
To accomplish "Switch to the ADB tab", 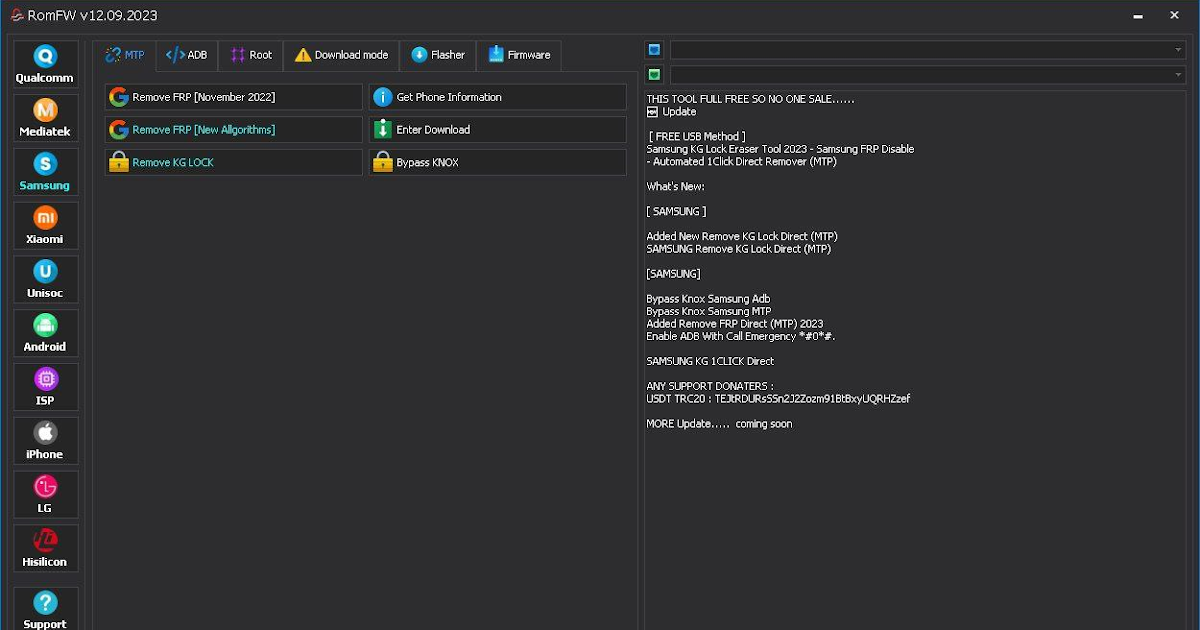I will click(187, 55).
